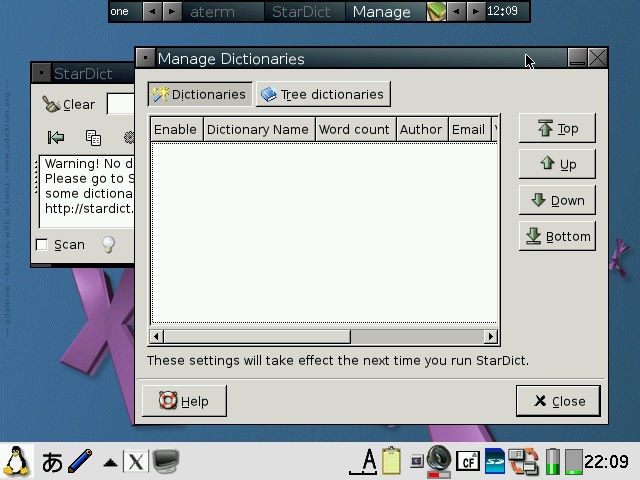Close the Manage Dictionaries dialog
Screen dimensions: 640x480
tap(558, 401)
